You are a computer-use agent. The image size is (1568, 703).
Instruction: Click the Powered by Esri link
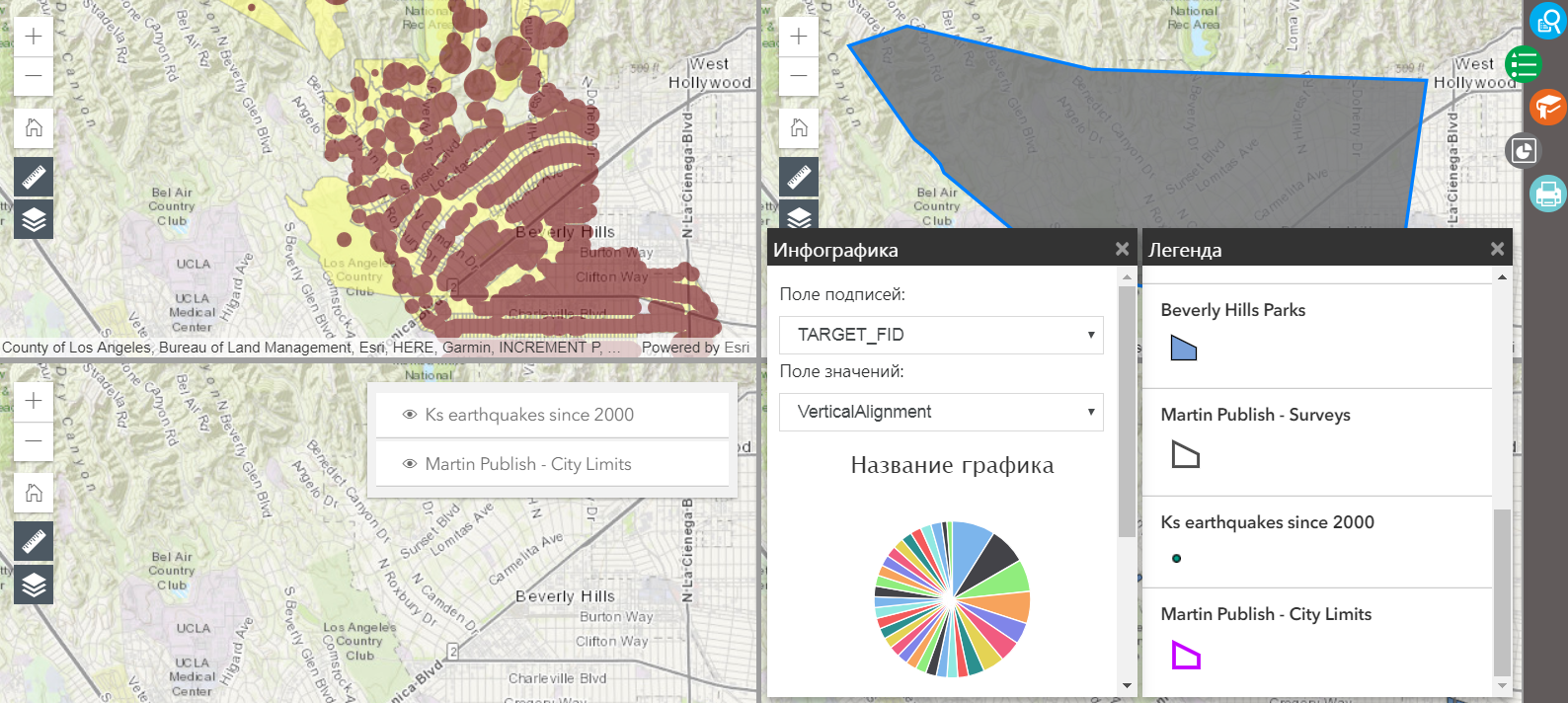695,348
